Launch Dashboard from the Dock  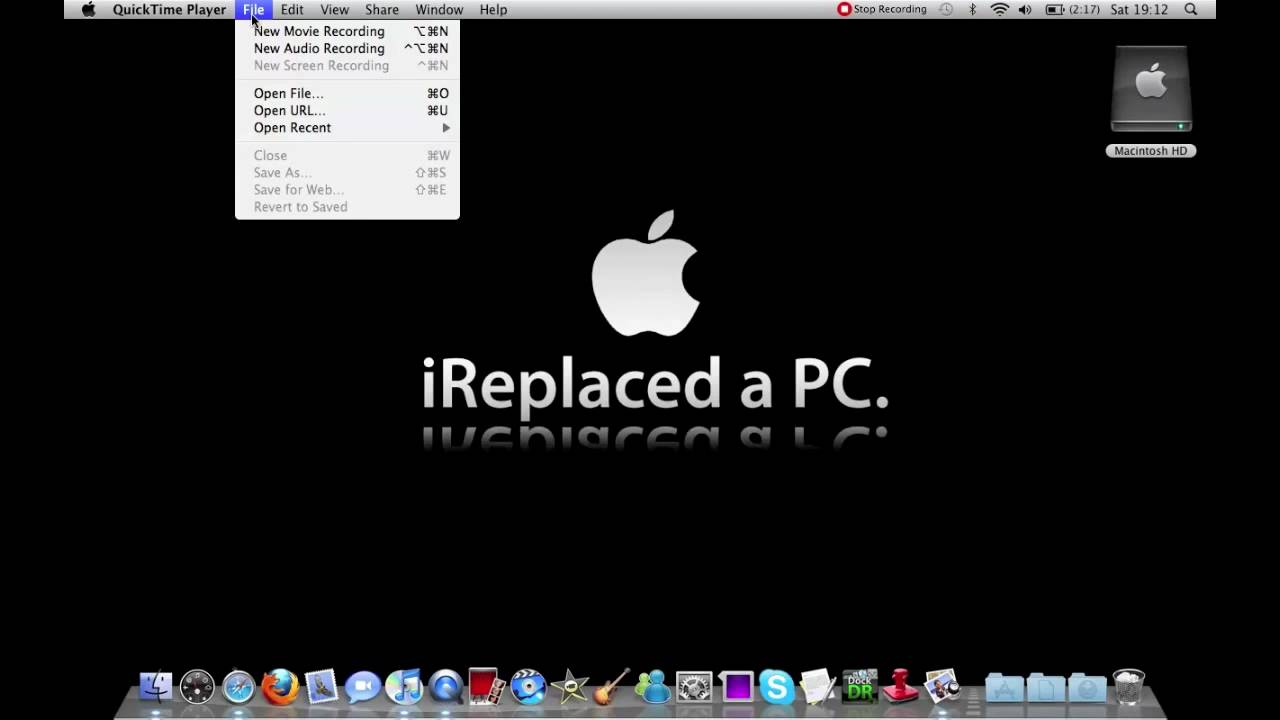pos(197,687)
